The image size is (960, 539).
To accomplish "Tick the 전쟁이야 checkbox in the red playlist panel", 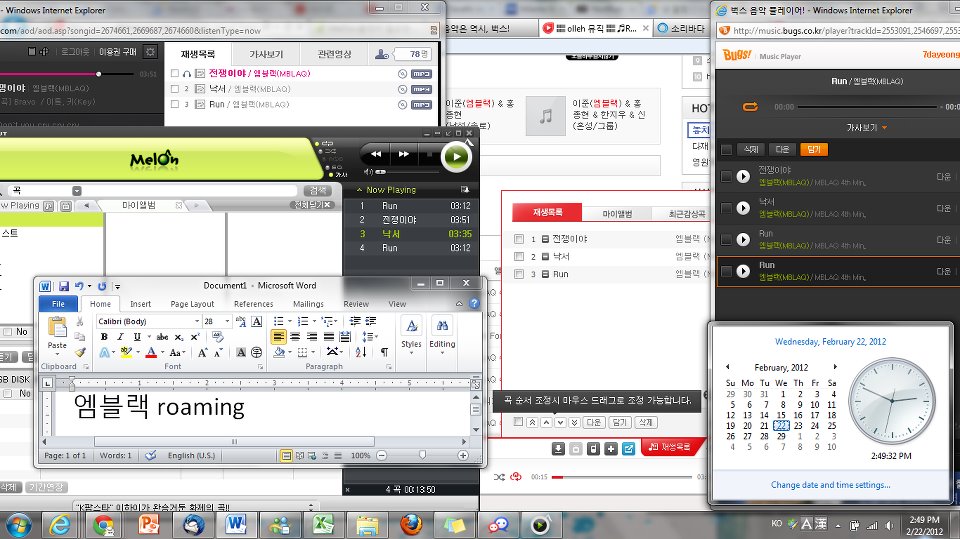I will click(519, 239).
